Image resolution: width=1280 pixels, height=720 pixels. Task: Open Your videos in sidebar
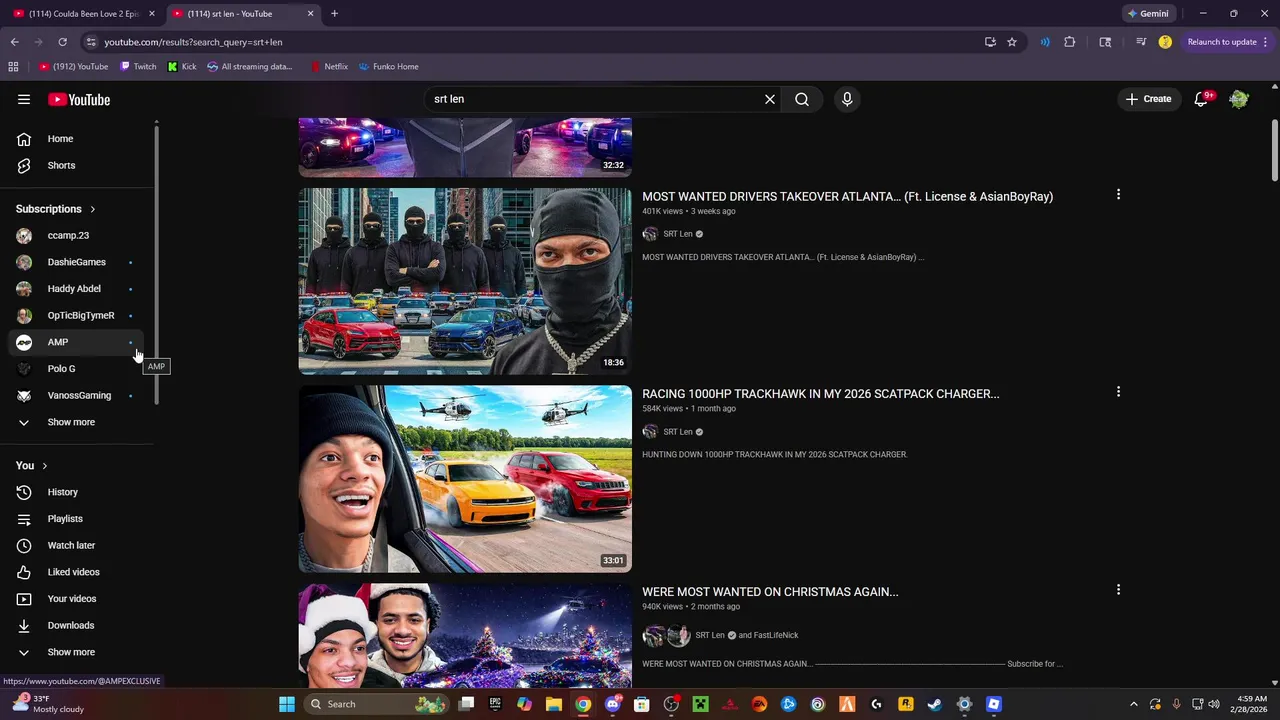[x=78, y=599]
